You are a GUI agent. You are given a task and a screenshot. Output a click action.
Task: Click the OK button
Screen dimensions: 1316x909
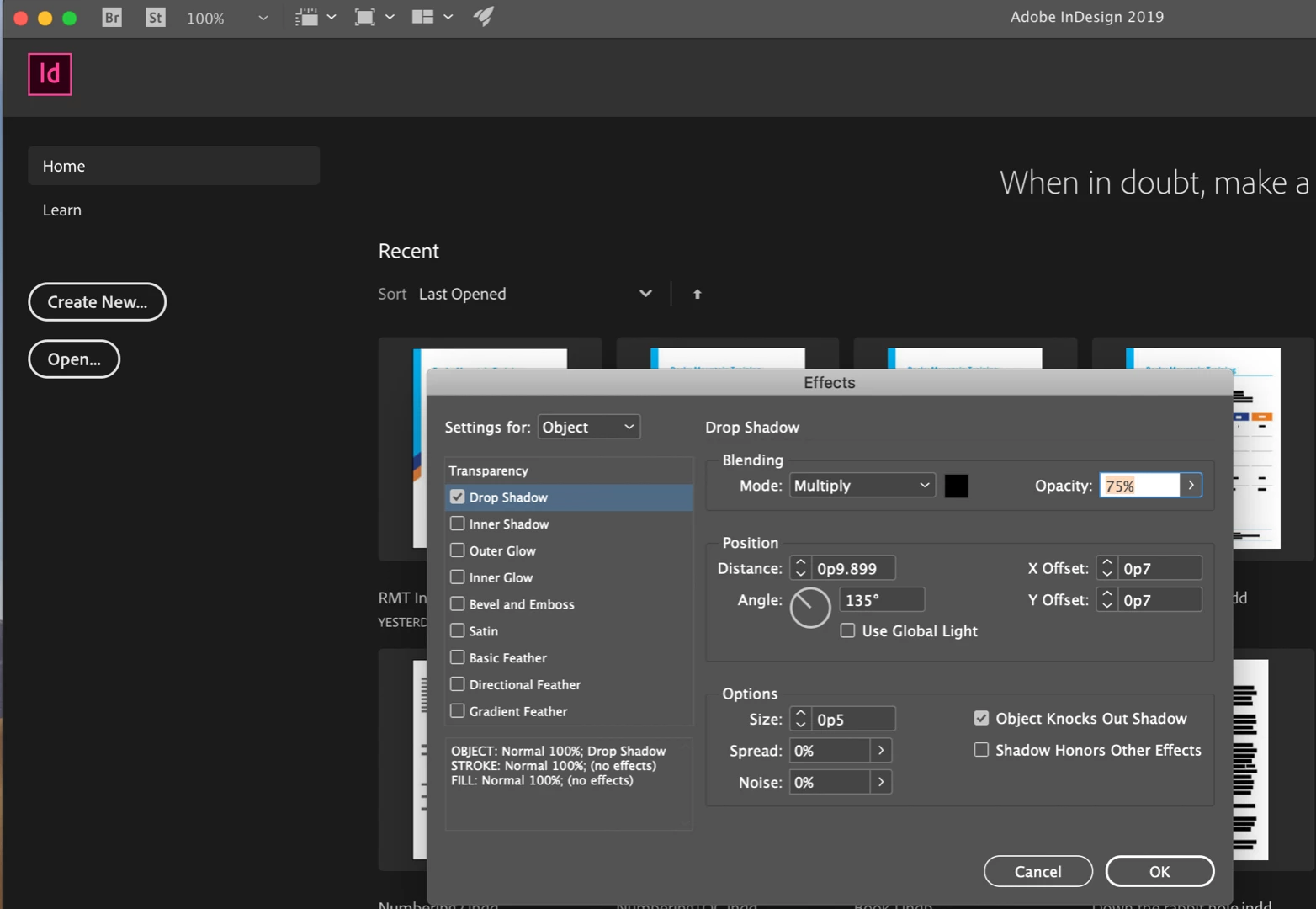tap(1159, 871)
